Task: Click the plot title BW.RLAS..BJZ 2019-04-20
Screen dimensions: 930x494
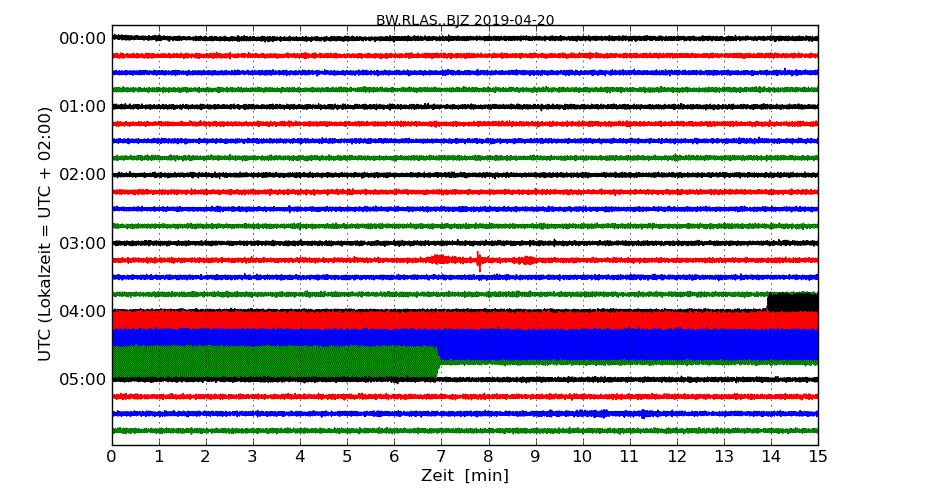Action: pos(465,20)
